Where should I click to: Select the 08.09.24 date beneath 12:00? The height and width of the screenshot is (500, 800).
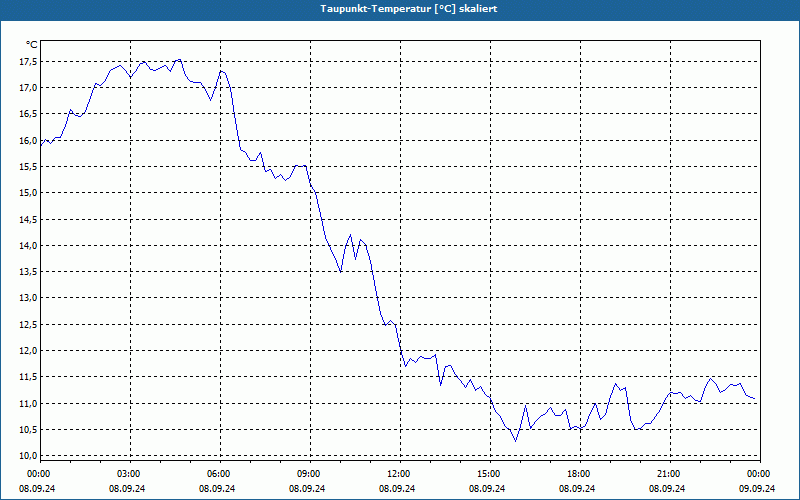tap(397, 488)
